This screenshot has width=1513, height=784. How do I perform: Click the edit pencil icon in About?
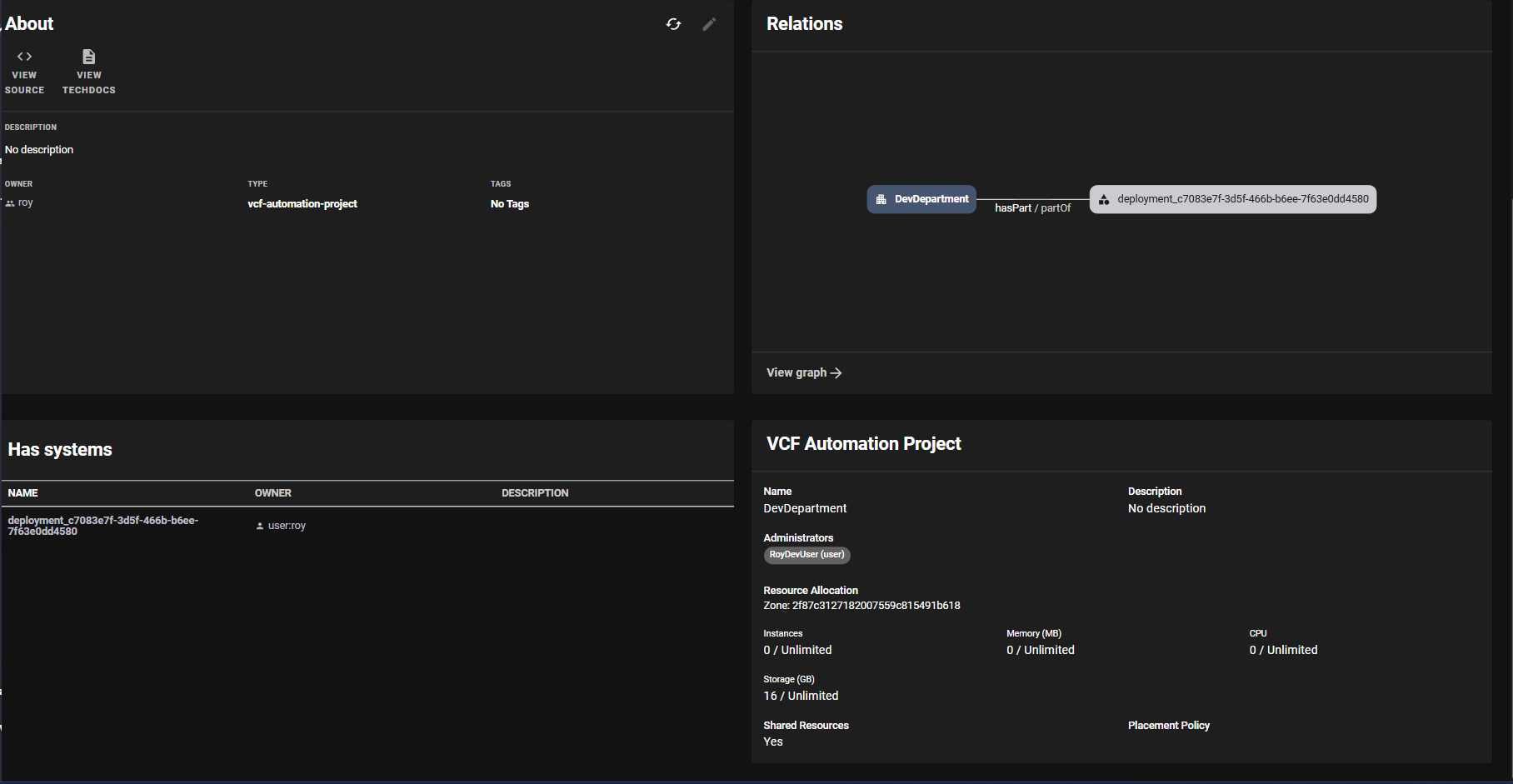709,24
